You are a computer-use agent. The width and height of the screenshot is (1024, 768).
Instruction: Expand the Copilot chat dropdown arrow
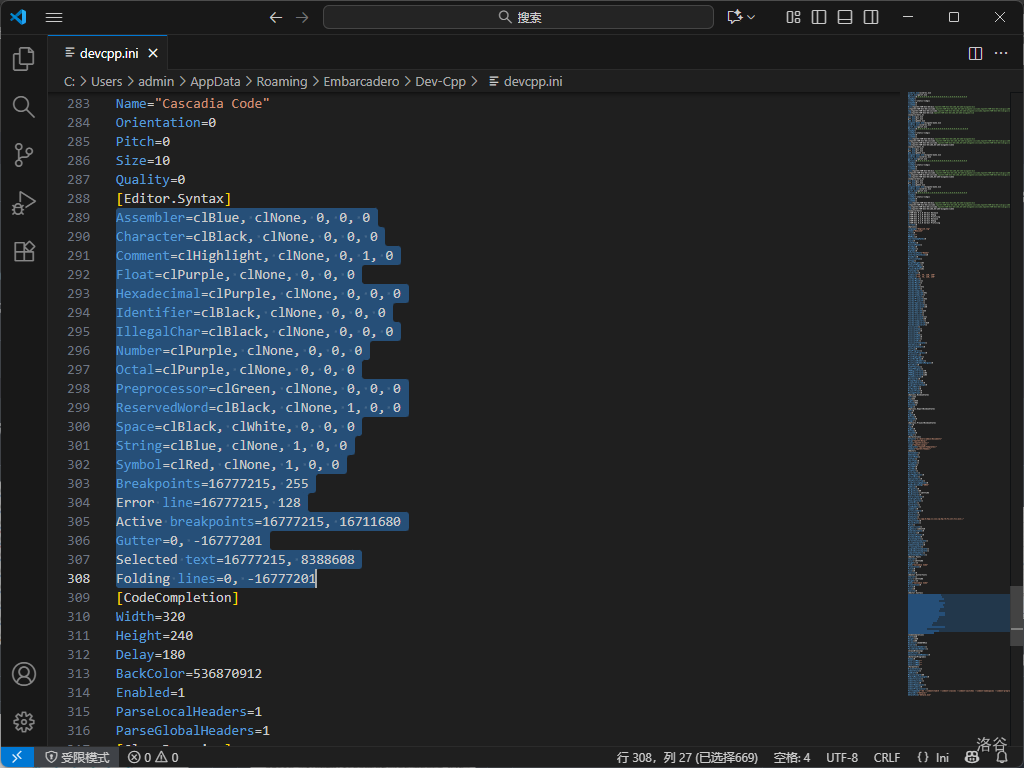[x=751, y=17]
